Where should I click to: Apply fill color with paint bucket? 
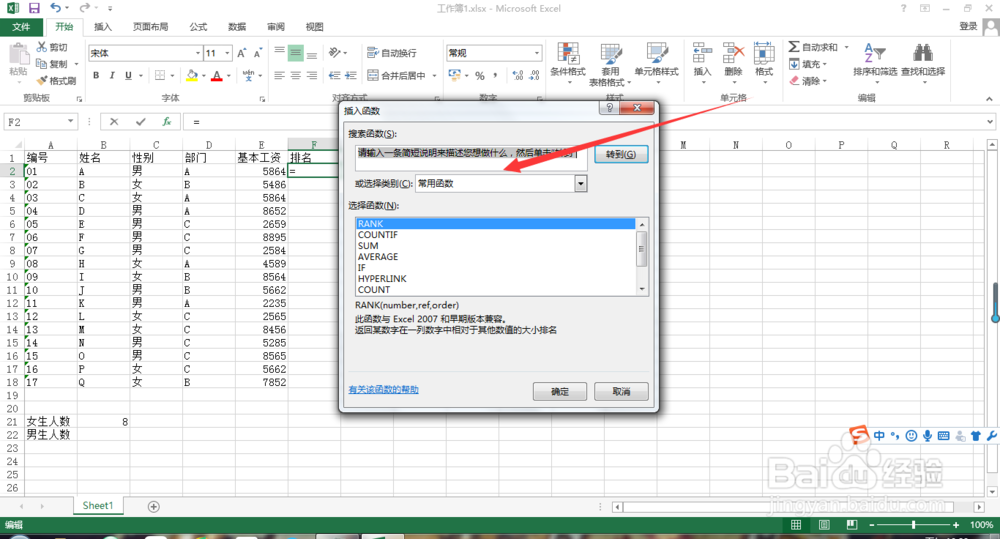(191, 75)
